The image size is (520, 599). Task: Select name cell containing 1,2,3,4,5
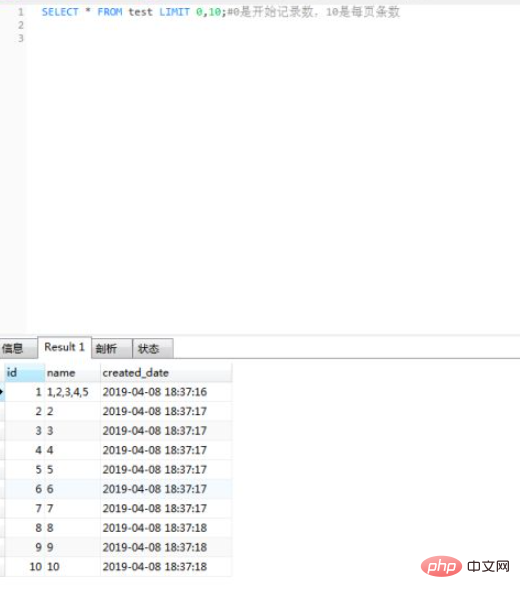point(73,392)
